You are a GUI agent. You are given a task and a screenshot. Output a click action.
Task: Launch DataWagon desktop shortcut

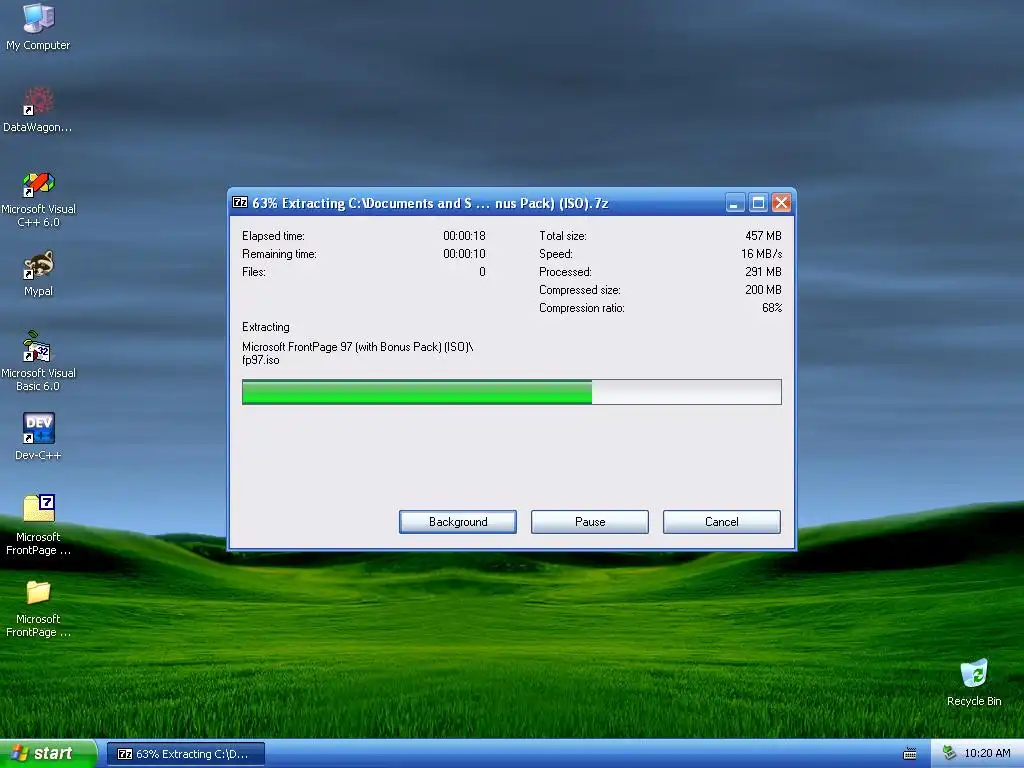[38, 109]
